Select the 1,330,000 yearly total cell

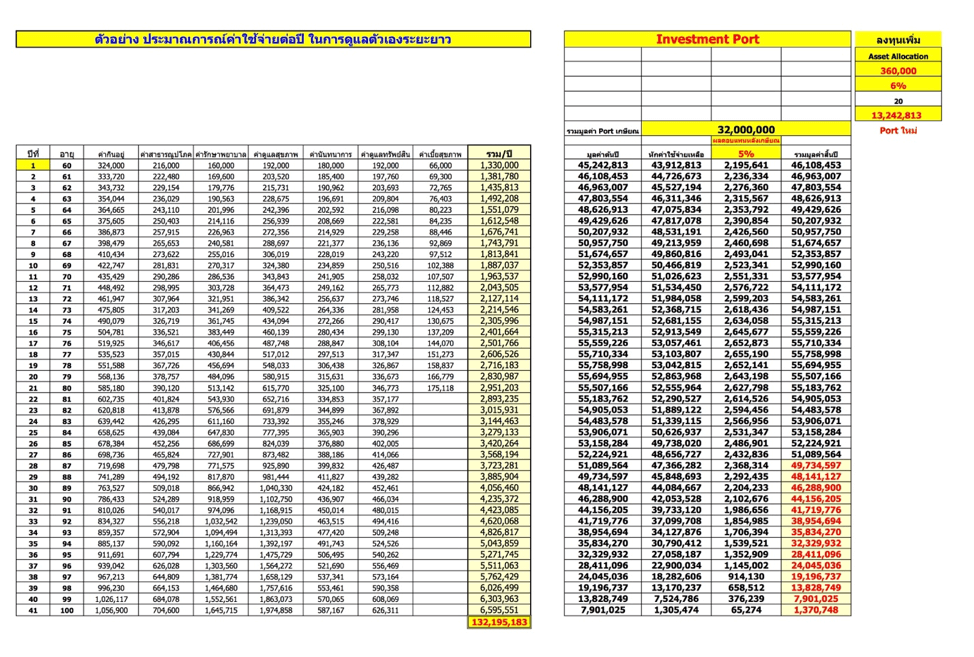coord(499,165)
